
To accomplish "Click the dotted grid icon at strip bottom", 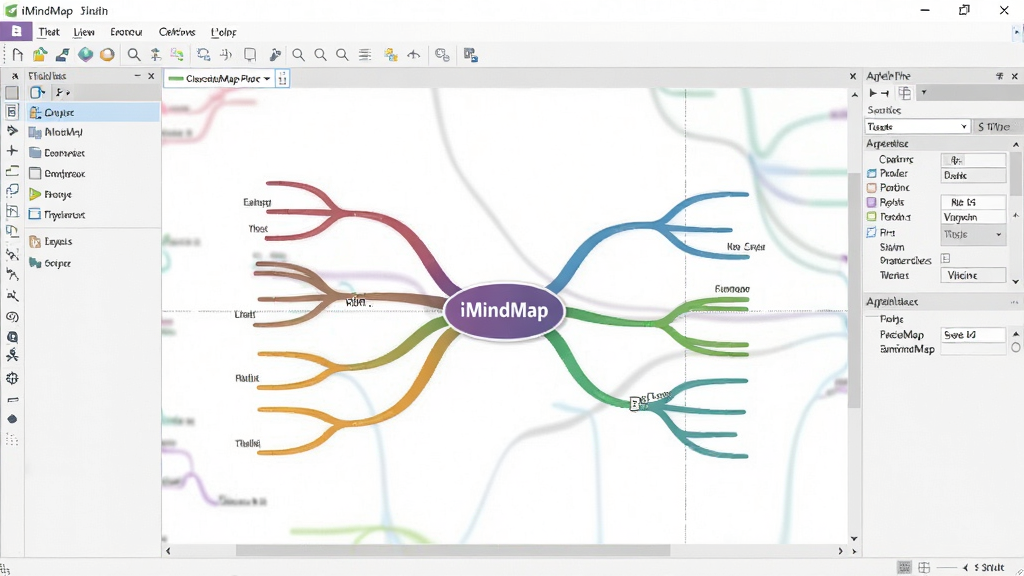I will (x=12, y=440).
